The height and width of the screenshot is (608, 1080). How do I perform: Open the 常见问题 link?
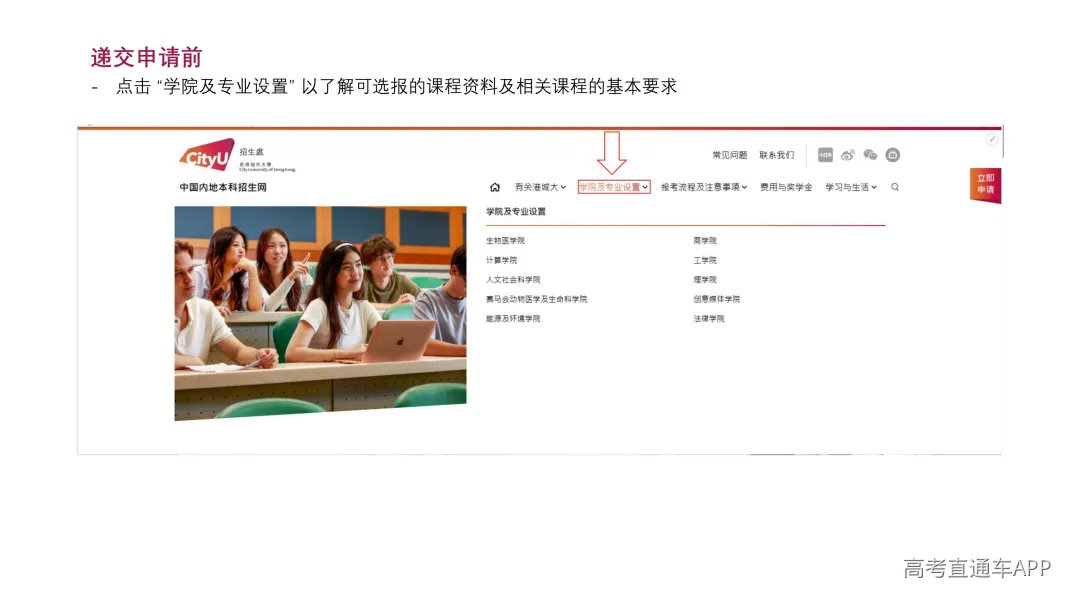click(x=730, y=155)
